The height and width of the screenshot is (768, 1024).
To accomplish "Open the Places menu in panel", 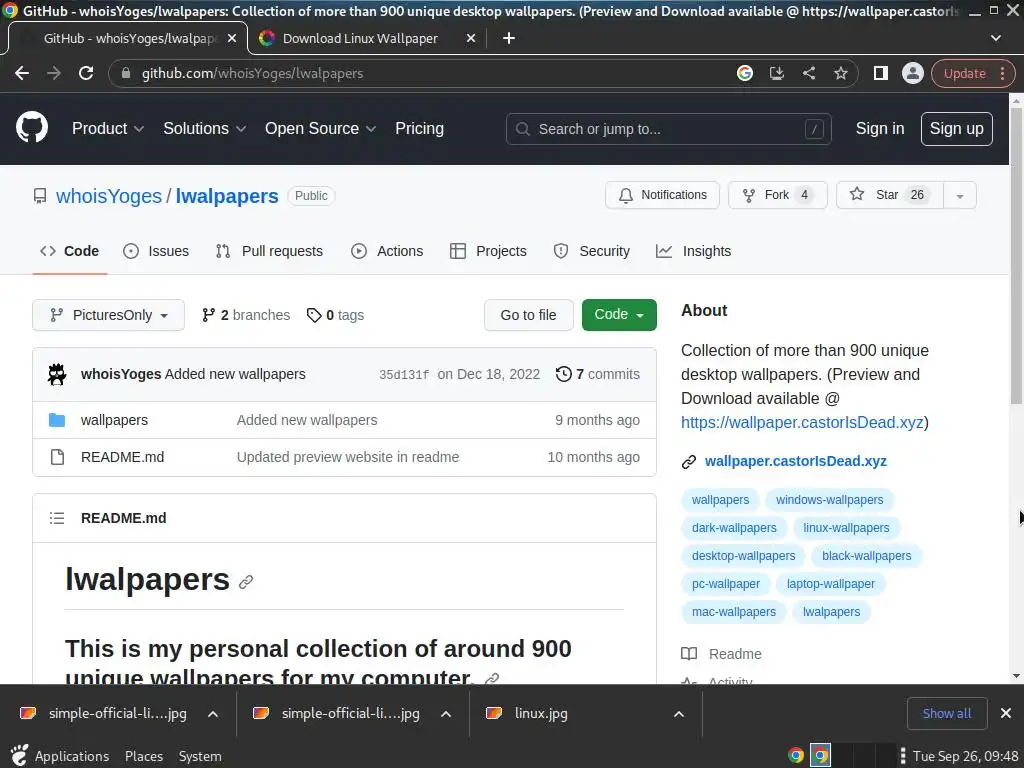I will (x=144, y=756).
